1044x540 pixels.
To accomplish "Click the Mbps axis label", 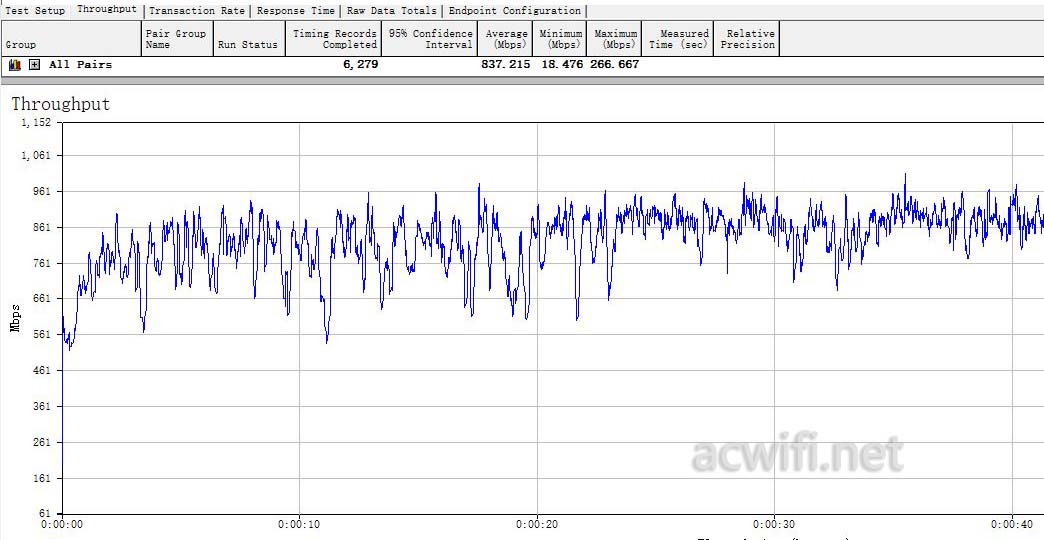I will [x=15, y=318].
